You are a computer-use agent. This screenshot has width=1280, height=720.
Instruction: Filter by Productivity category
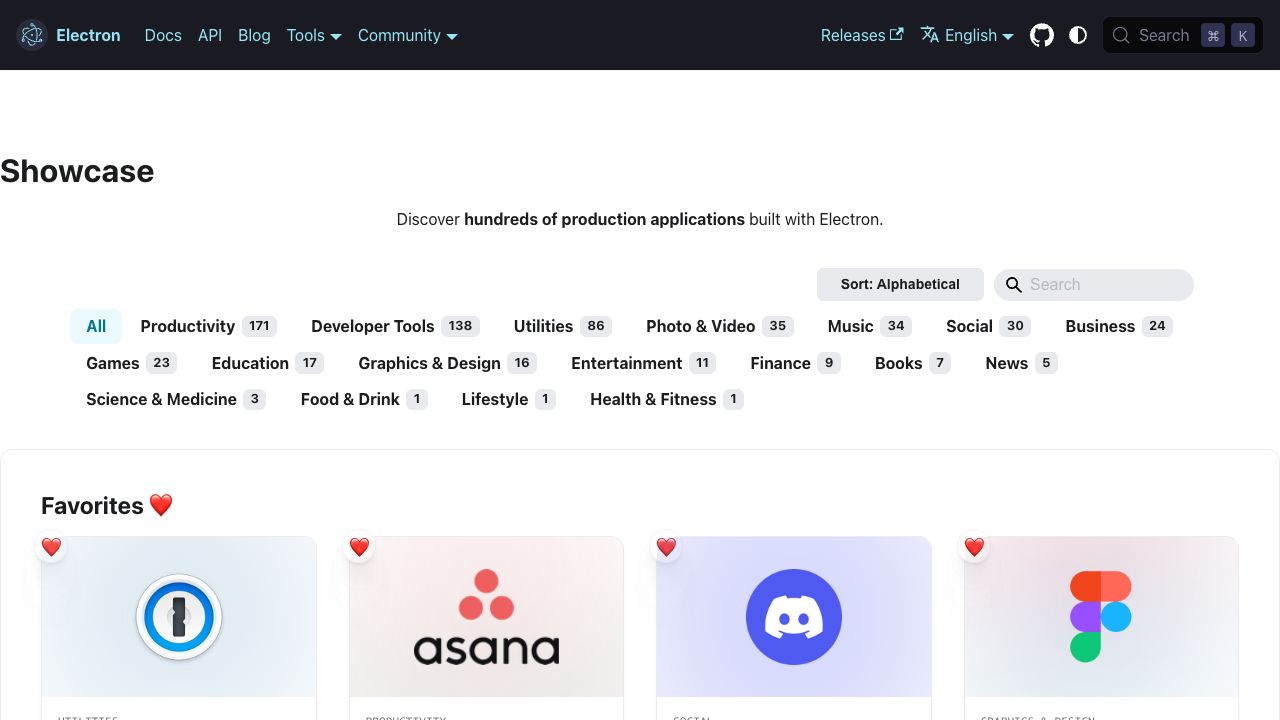tap(209, 326)
